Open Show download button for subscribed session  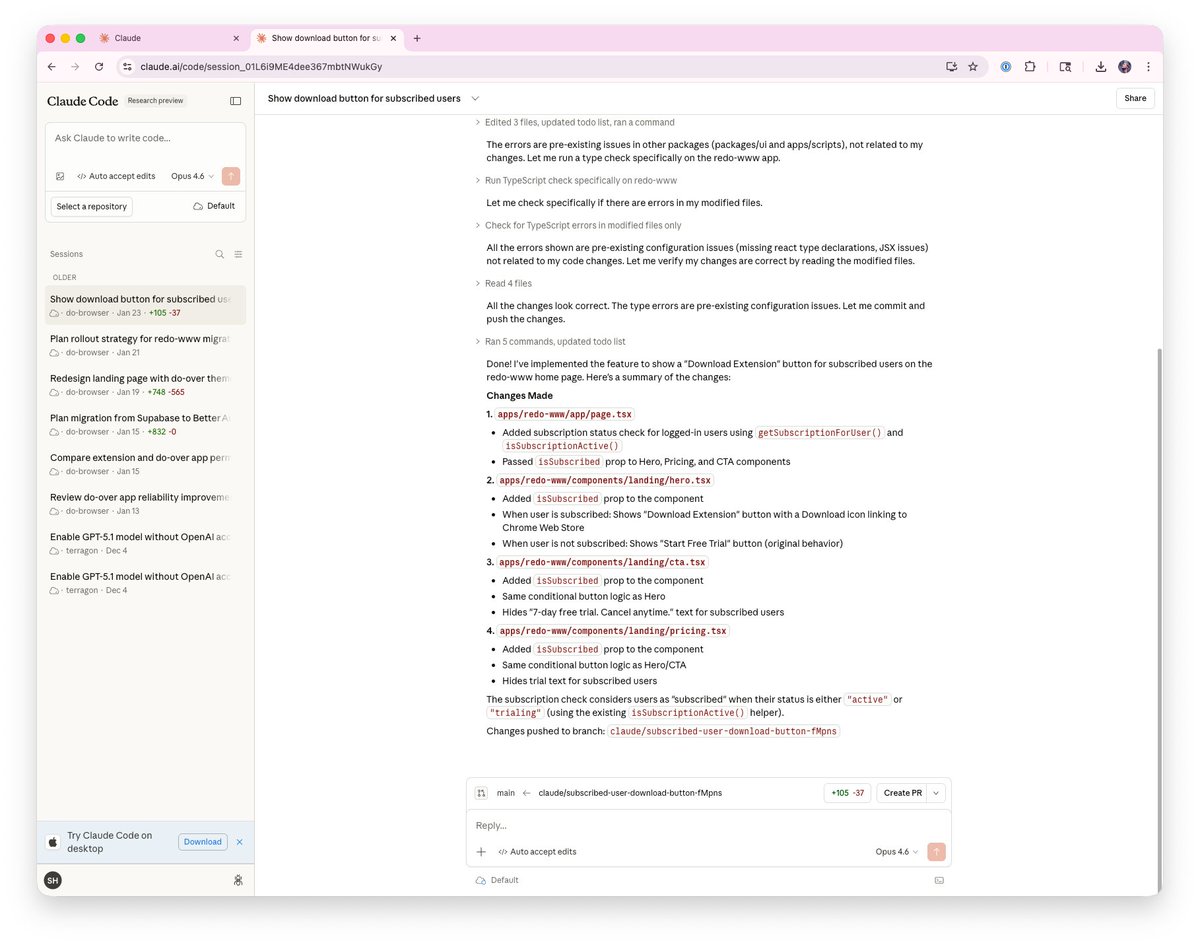point(145,305)
